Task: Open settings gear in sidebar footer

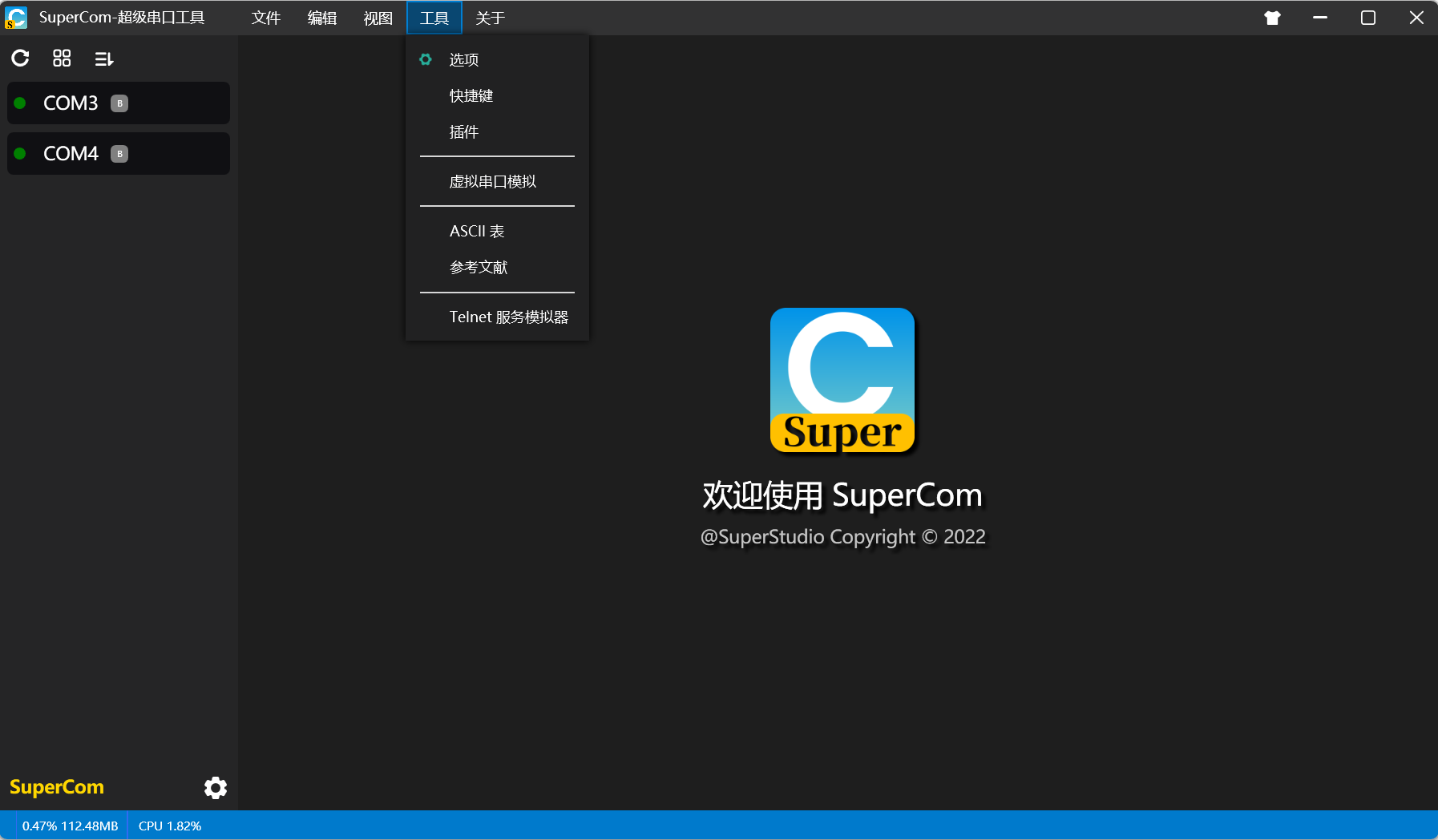Action: pos(216,788)
